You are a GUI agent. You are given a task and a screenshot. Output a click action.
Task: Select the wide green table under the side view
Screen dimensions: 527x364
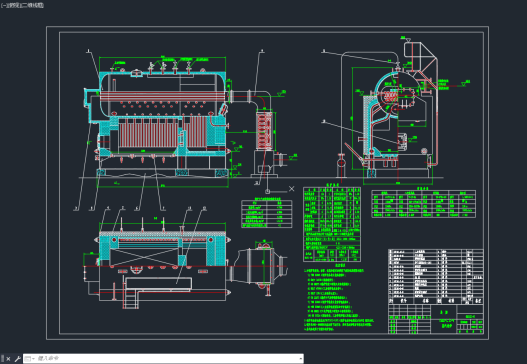tap(423, 204)
